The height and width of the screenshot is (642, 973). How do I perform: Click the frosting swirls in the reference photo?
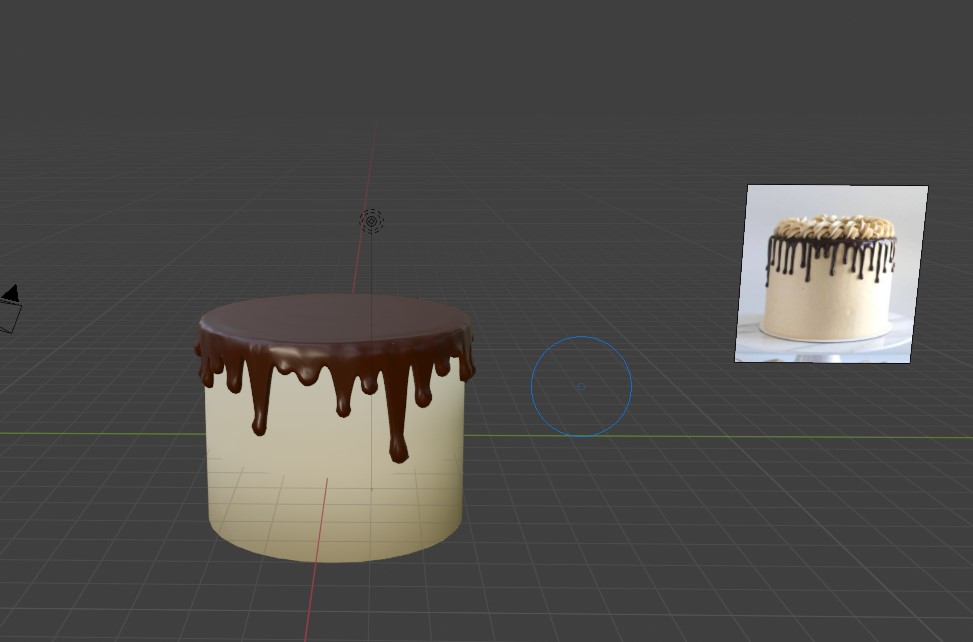coord(833,227)
